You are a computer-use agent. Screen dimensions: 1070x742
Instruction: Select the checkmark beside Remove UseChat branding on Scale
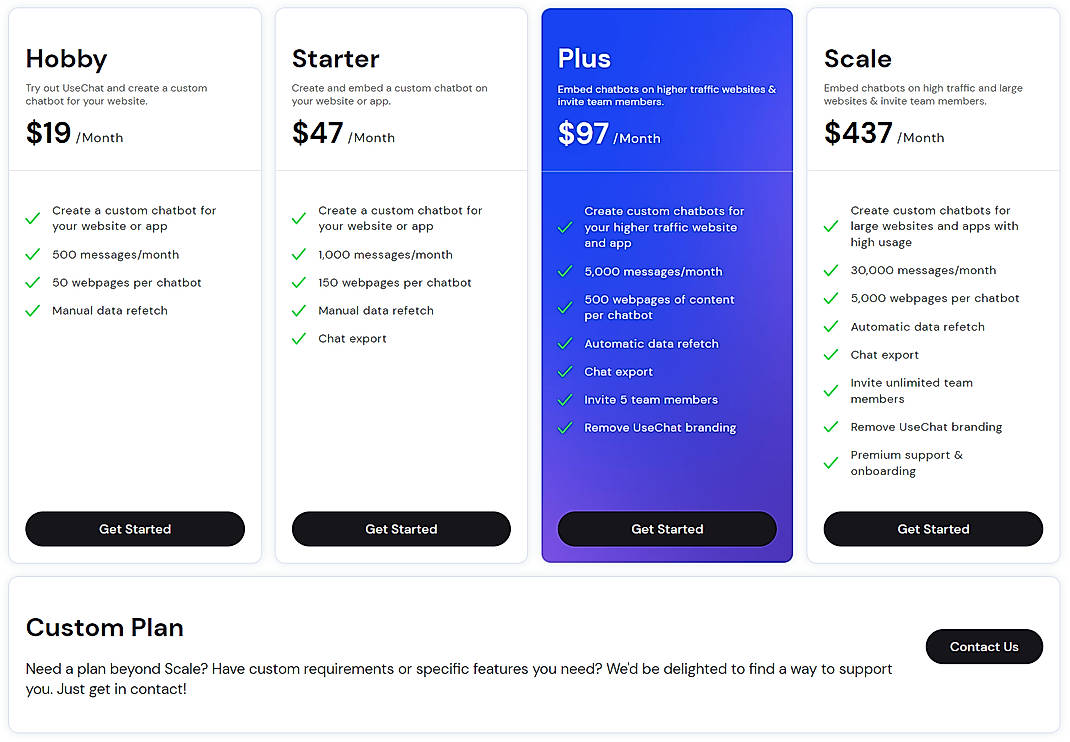tap(831, 427)
